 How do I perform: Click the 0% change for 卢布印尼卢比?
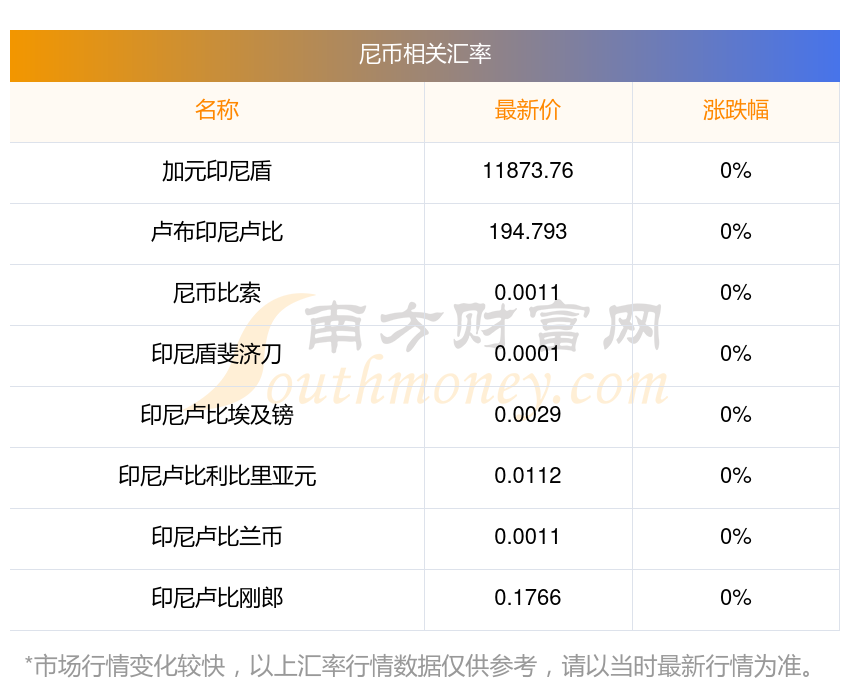736,232
